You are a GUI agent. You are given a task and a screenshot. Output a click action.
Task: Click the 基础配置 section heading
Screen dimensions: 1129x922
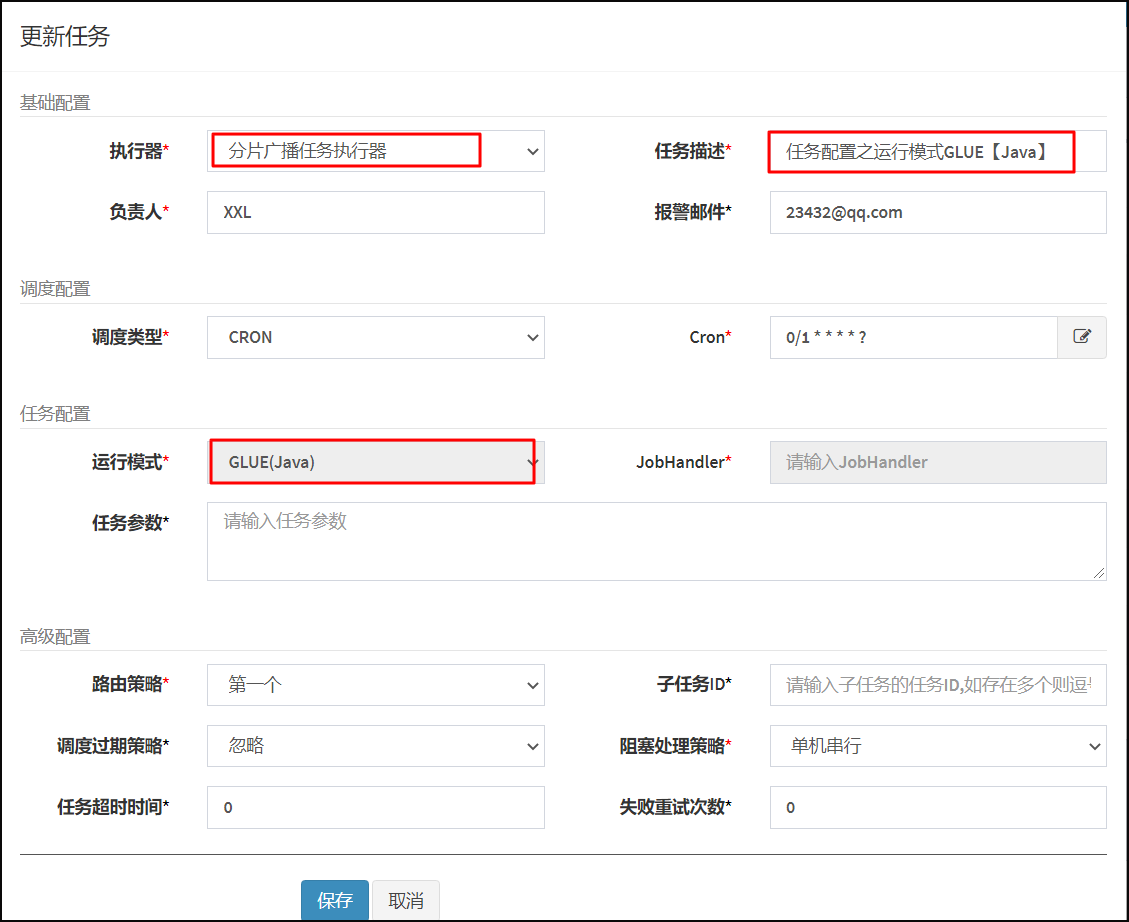tap(55, 102)
